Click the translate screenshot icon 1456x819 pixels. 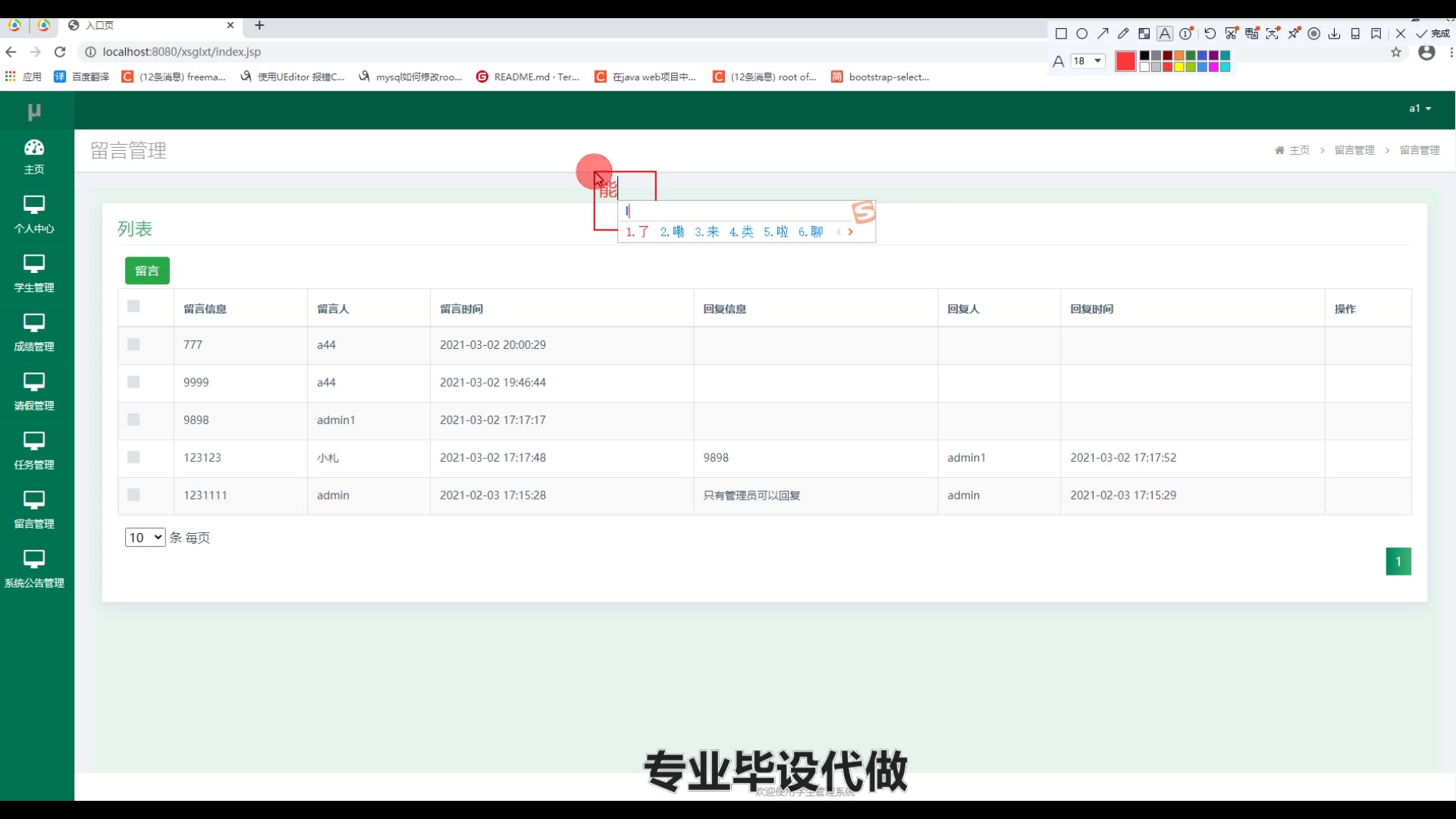(1252, 33)
